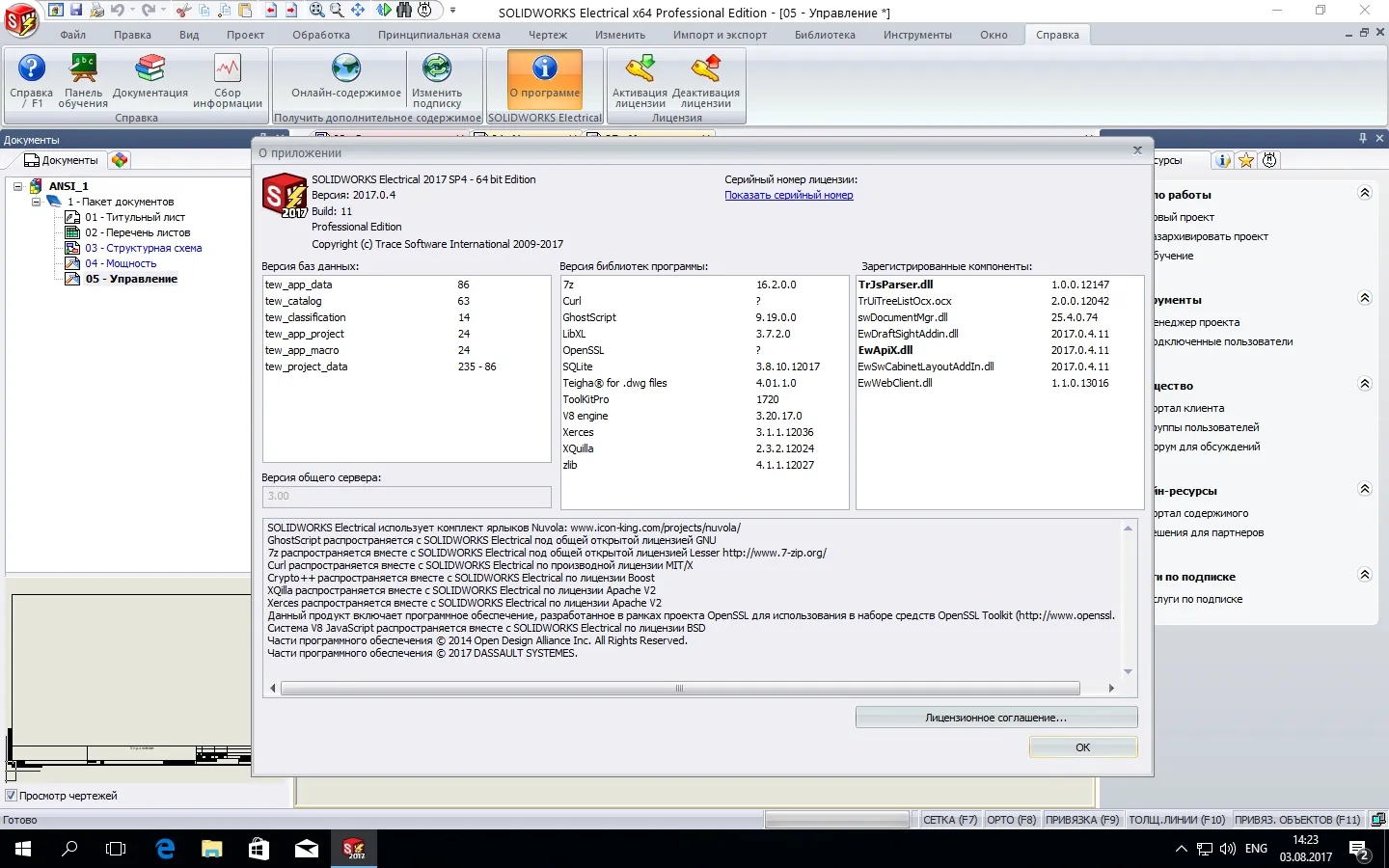
Task: Open Microsoft Edge on the taskbar
Action: coord(165,849)
